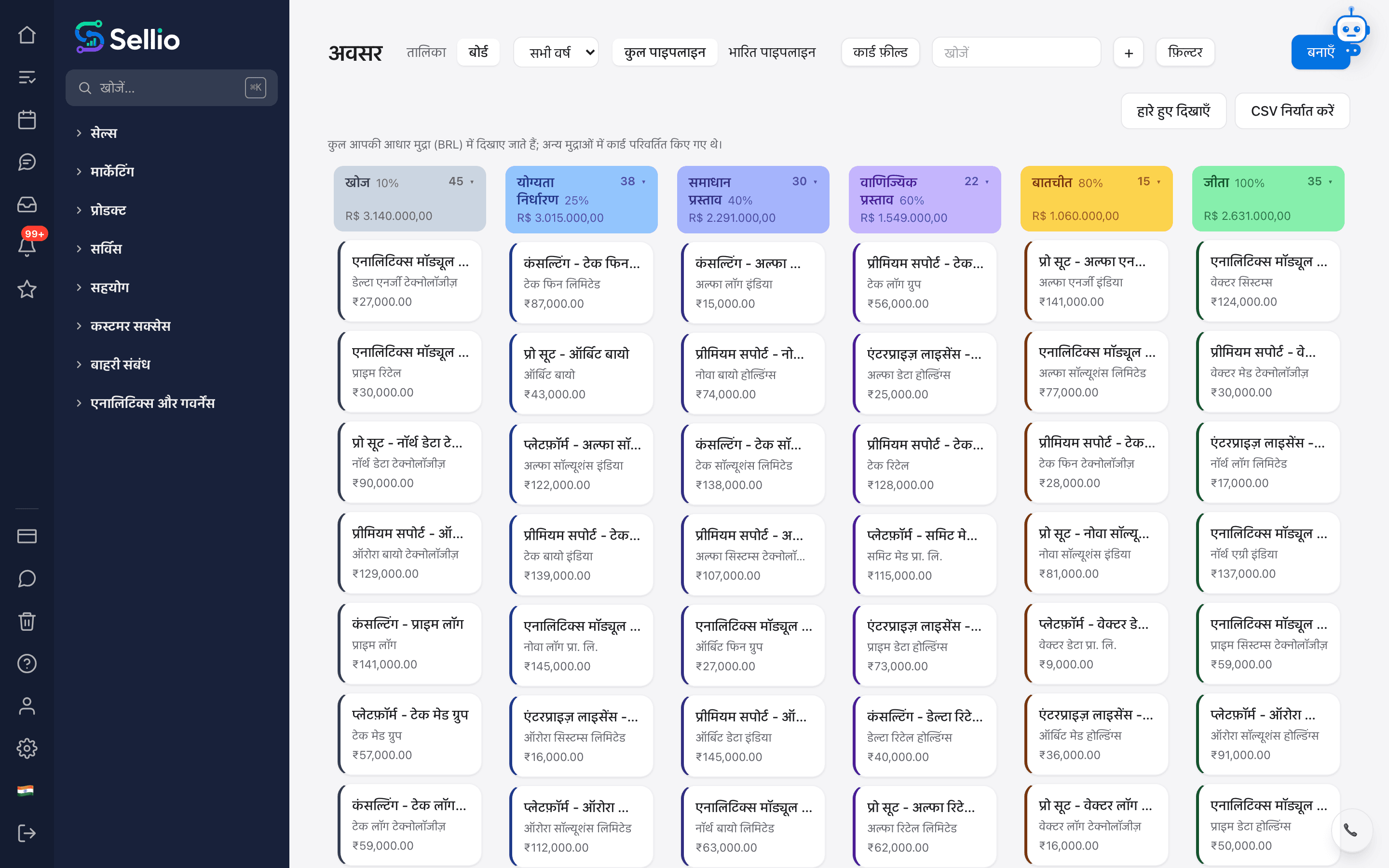Open card वेक्टर डेटा प्रा. लि. ₹9,000.00

1096,644
